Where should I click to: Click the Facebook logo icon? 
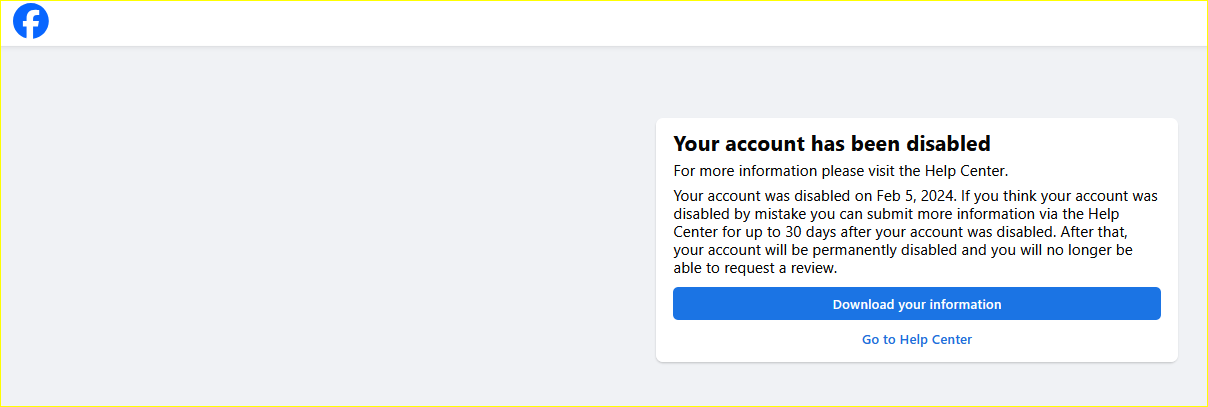tap(31, 22)
